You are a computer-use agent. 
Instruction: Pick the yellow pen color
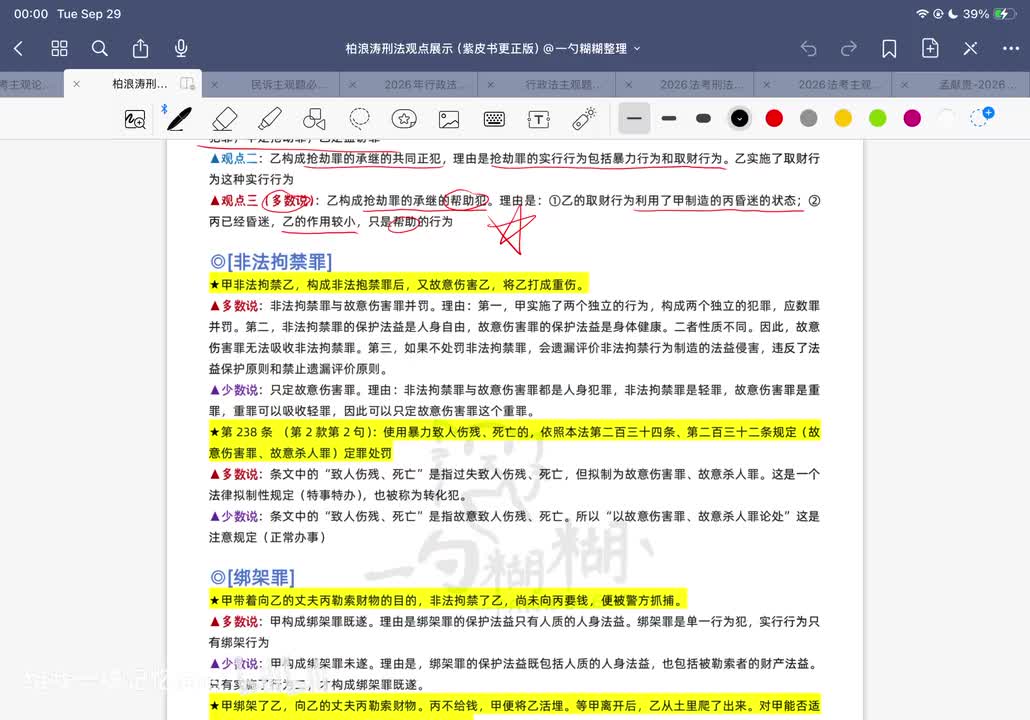(843, 118)
